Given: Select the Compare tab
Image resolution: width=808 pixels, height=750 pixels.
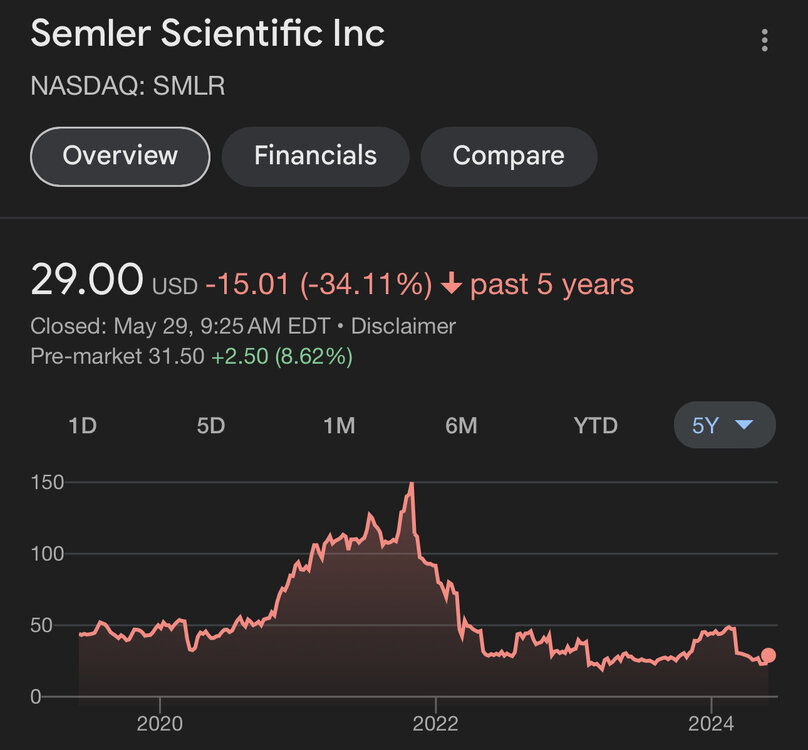Looking at the screenshot, I should 508,156.
